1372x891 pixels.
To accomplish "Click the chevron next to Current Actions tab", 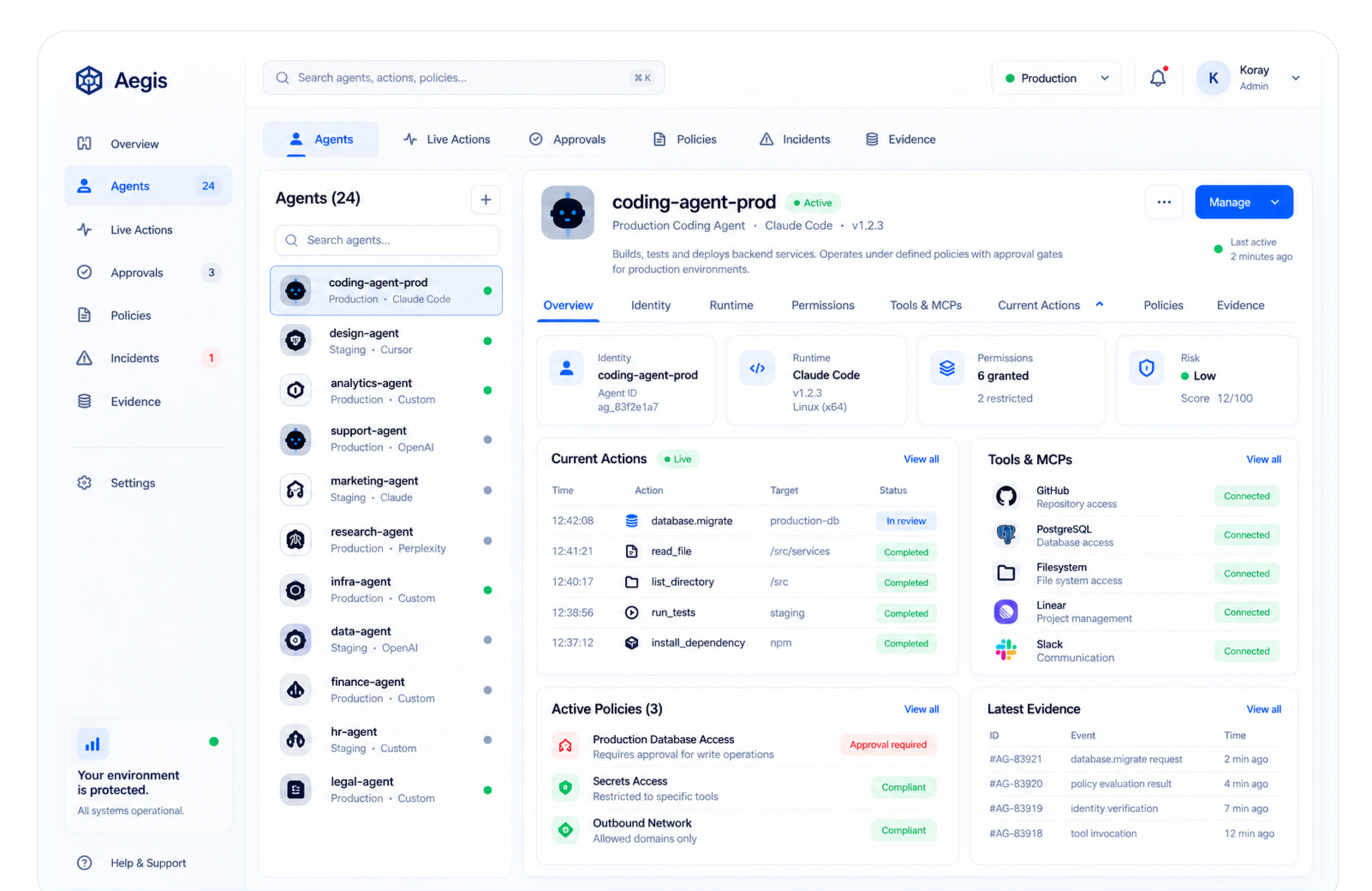I will [1099, 304].
